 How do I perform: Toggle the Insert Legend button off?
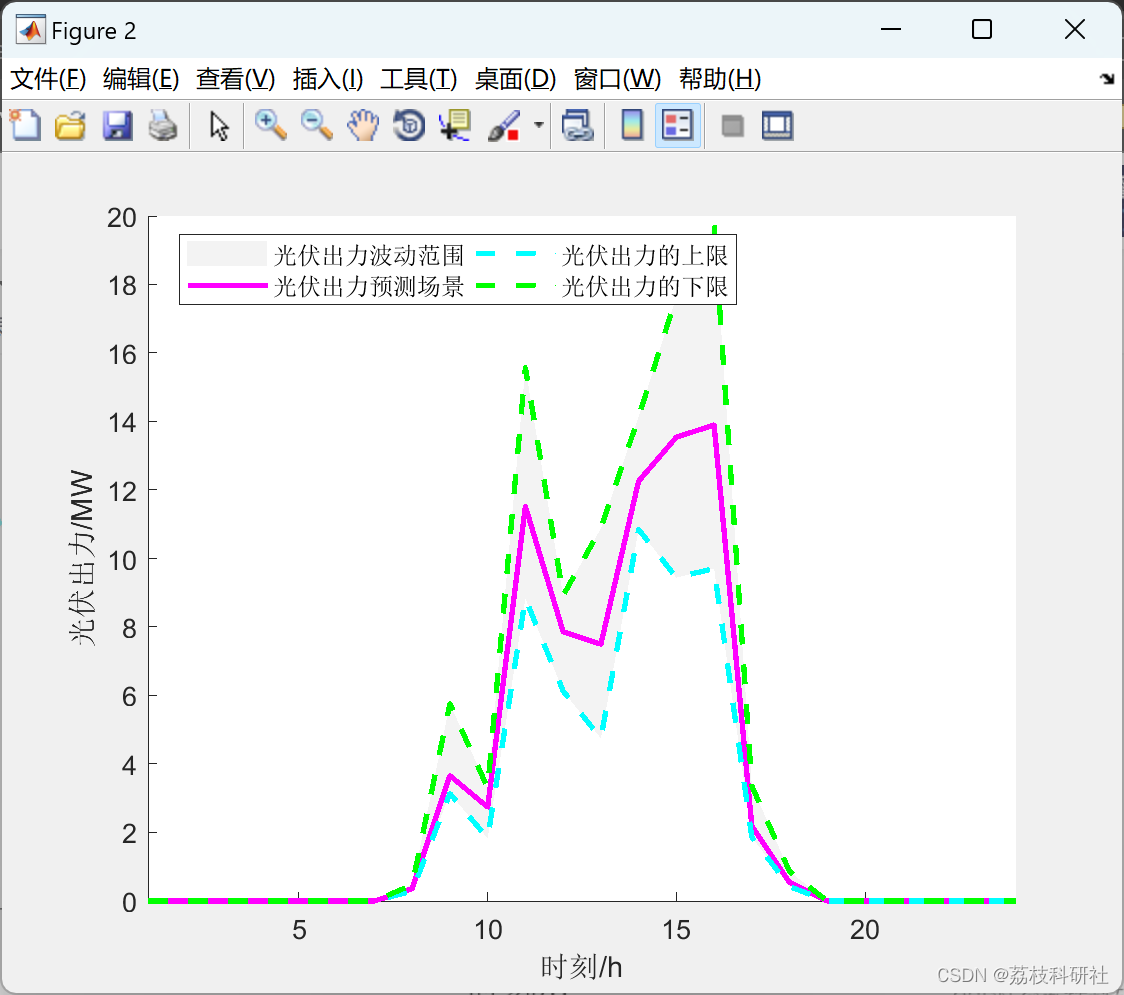coord(678,125)
